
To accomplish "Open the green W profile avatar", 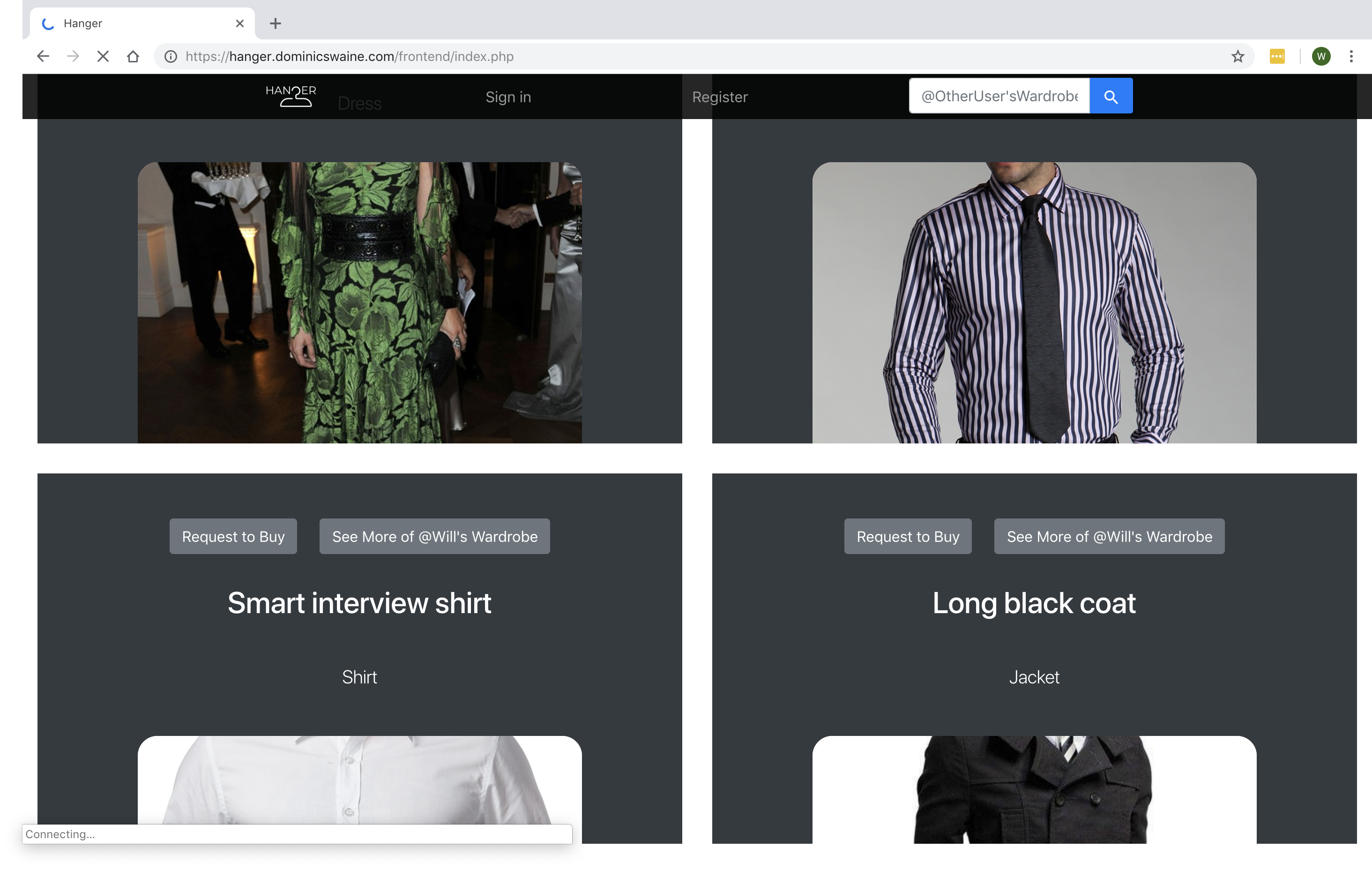I will click(x=1321, y=56).
